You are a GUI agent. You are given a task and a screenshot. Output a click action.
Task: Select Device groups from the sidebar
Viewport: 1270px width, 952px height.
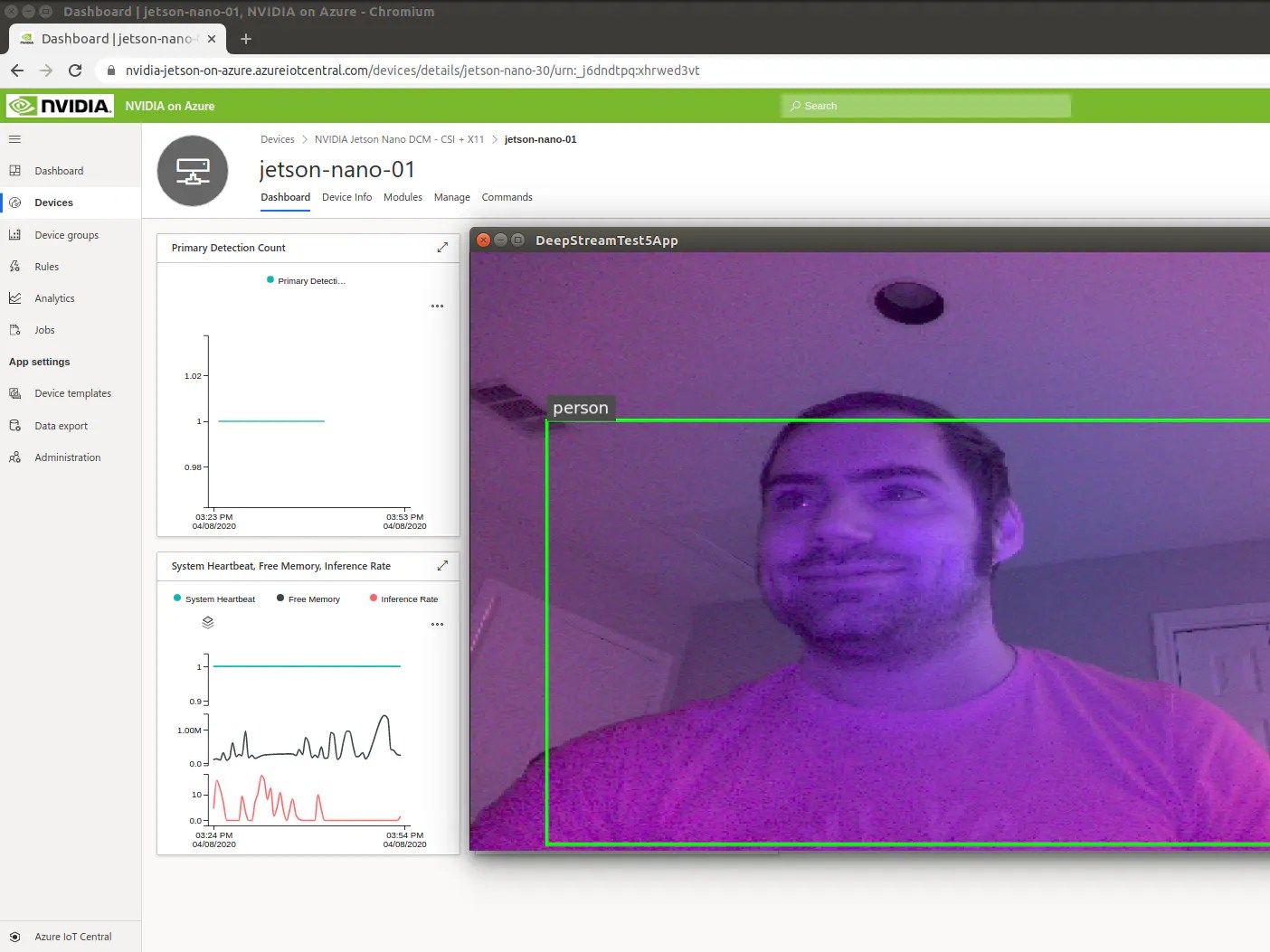tap(65, 234)
